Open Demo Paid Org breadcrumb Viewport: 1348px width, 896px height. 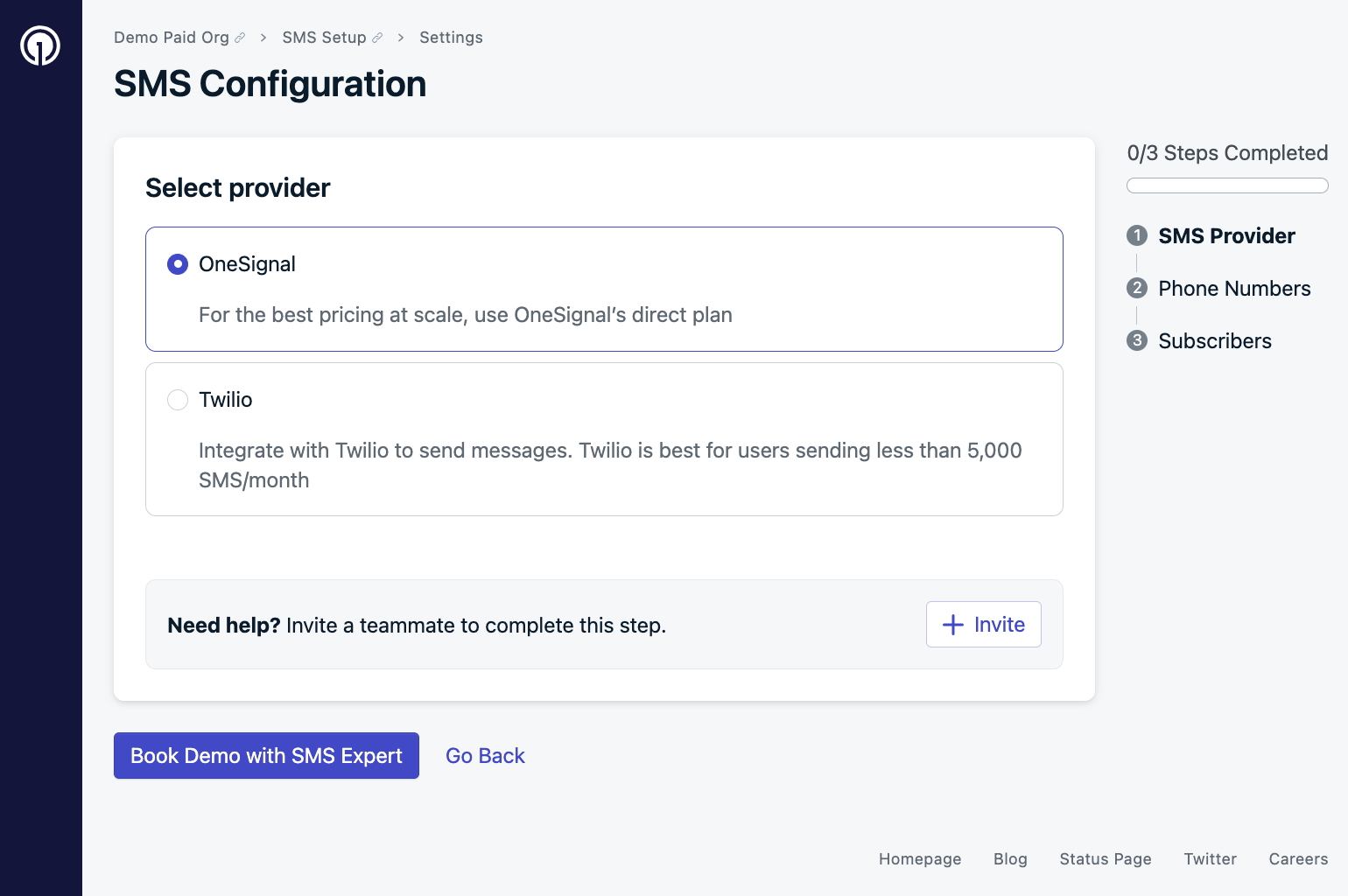pos(172,38)
